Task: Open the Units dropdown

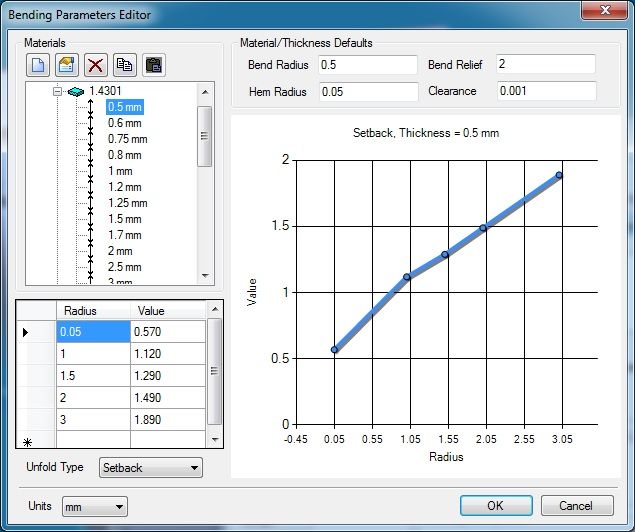Action: [95, 507]
